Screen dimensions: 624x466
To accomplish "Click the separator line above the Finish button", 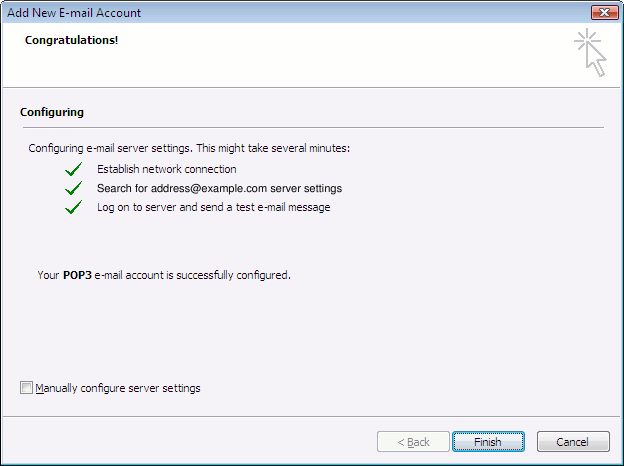I will (312, 415).
